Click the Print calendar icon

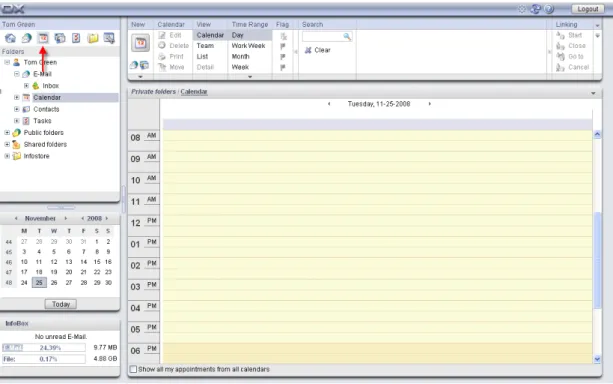point(162,56)
